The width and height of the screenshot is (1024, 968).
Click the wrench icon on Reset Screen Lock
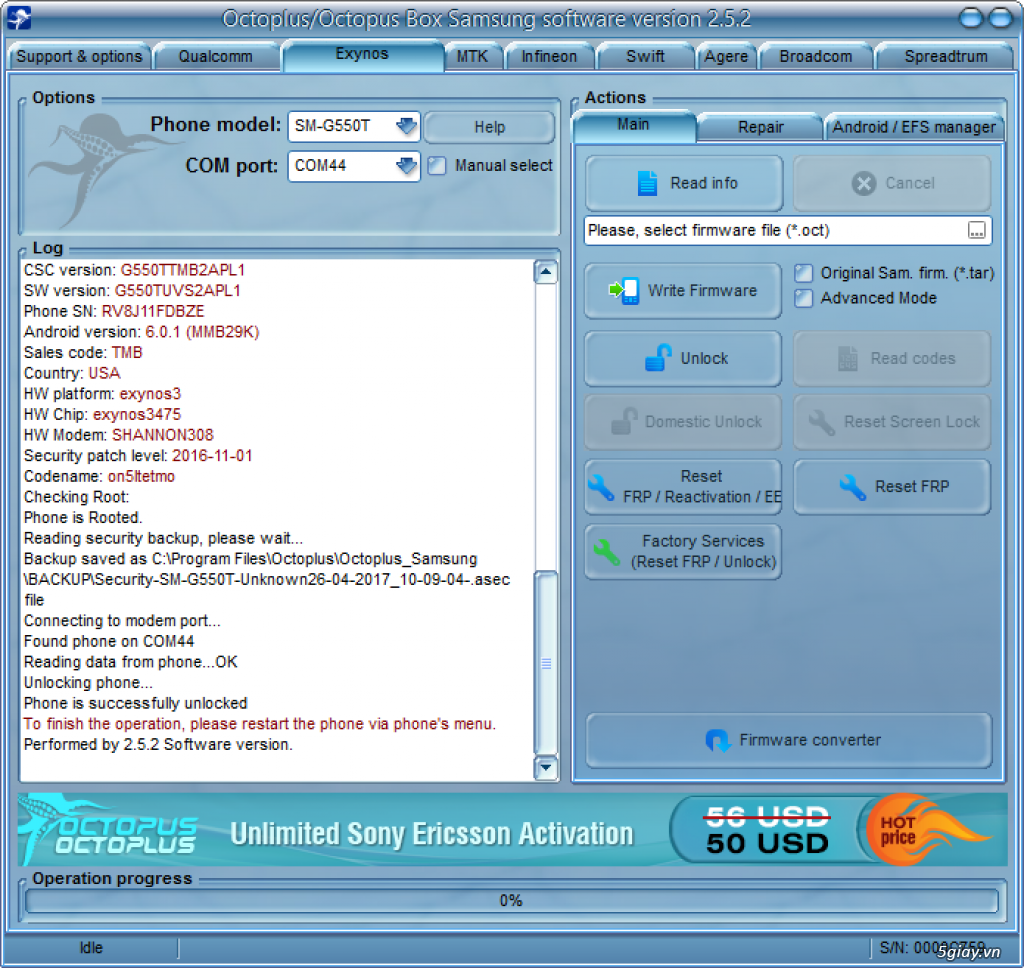pyautogui.click(x=822, y=422)
